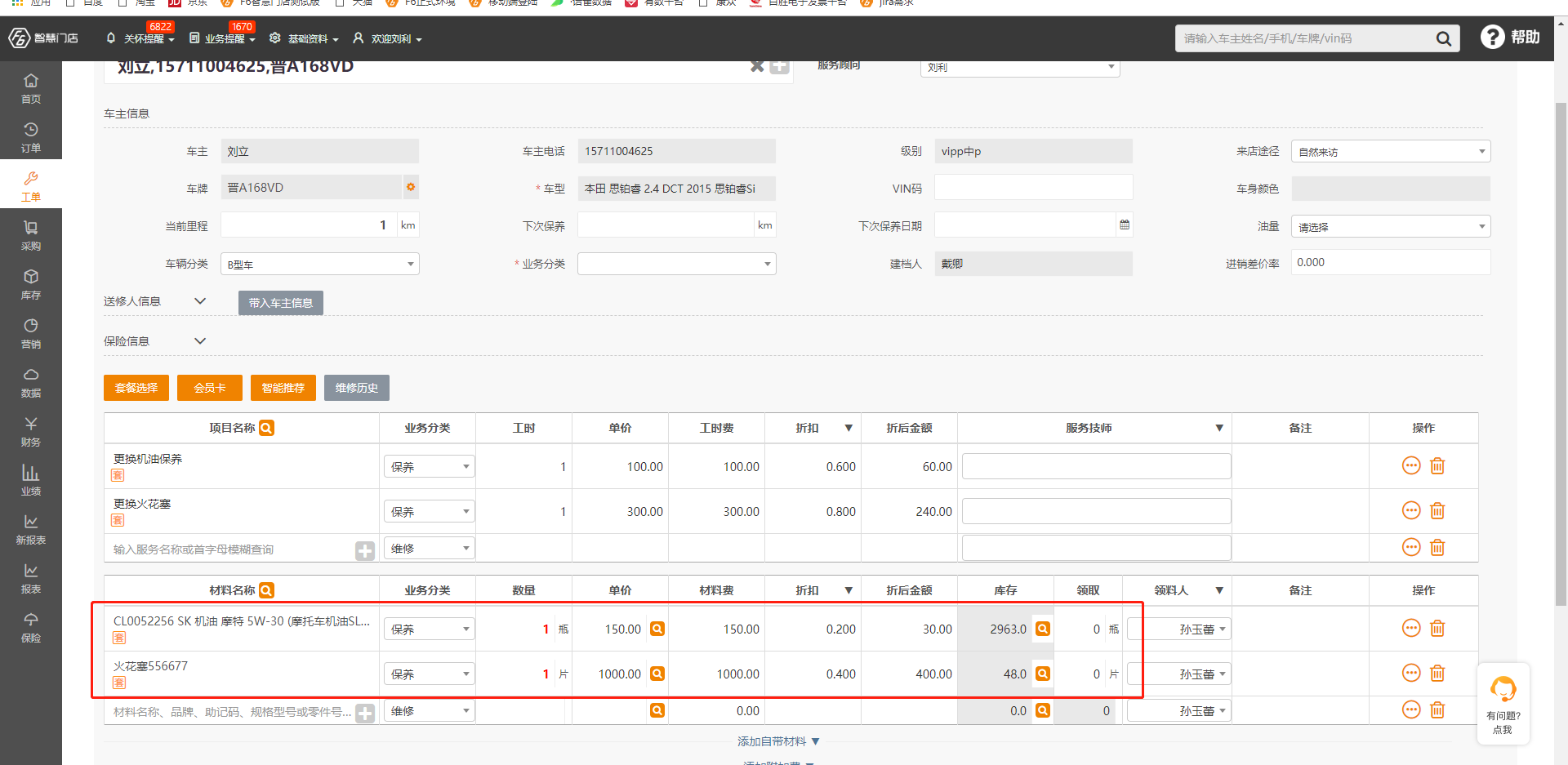Click search icon next to 材料名称 header
Image resolution: width=1568 pixels, height=765 pixels.
coord(266,590)
